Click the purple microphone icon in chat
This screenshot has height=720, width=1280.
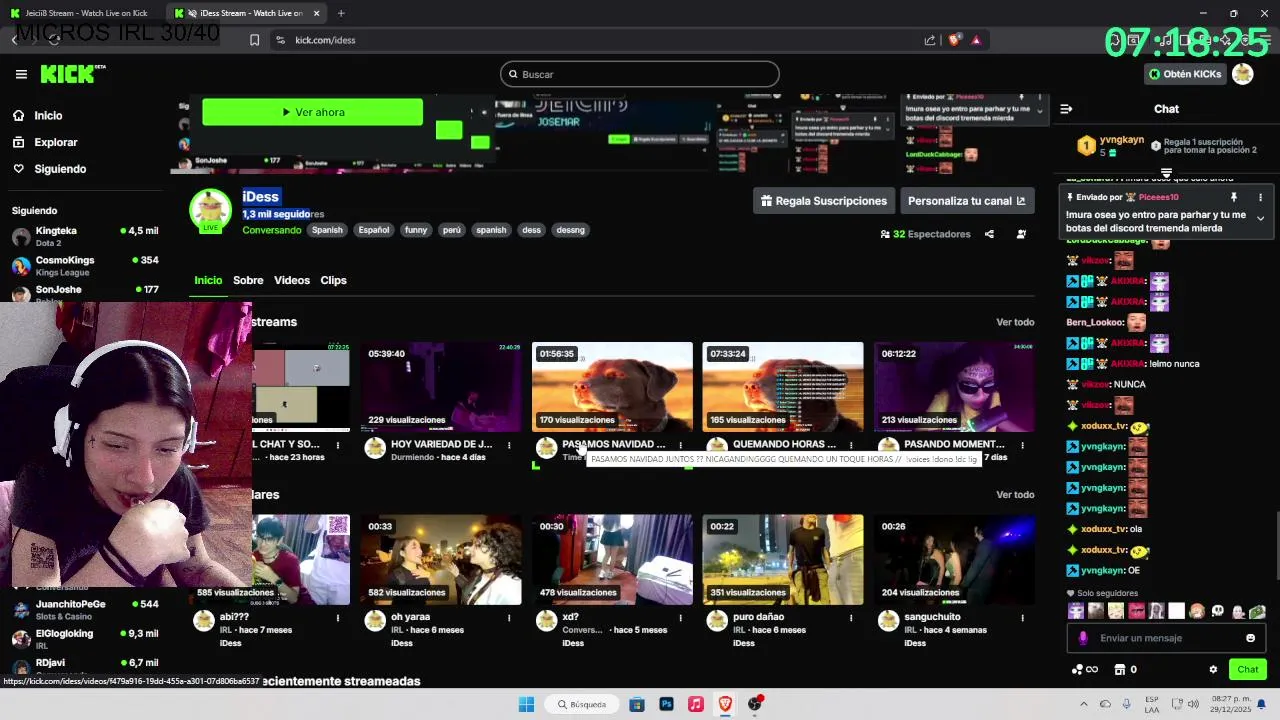coord(1083,638)
